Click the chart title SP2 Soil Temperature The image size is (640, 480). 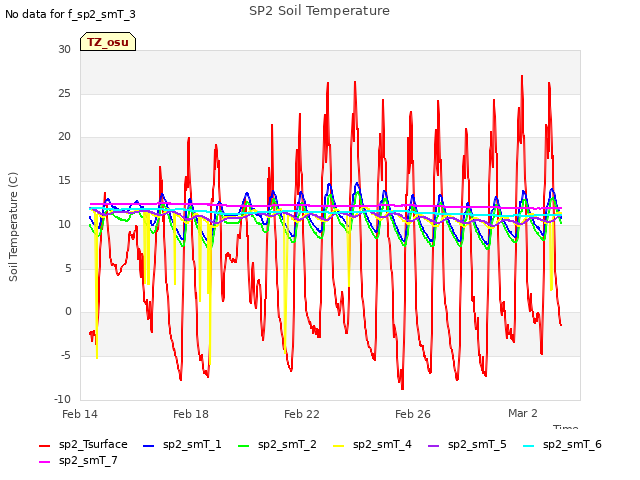[320, 11]
